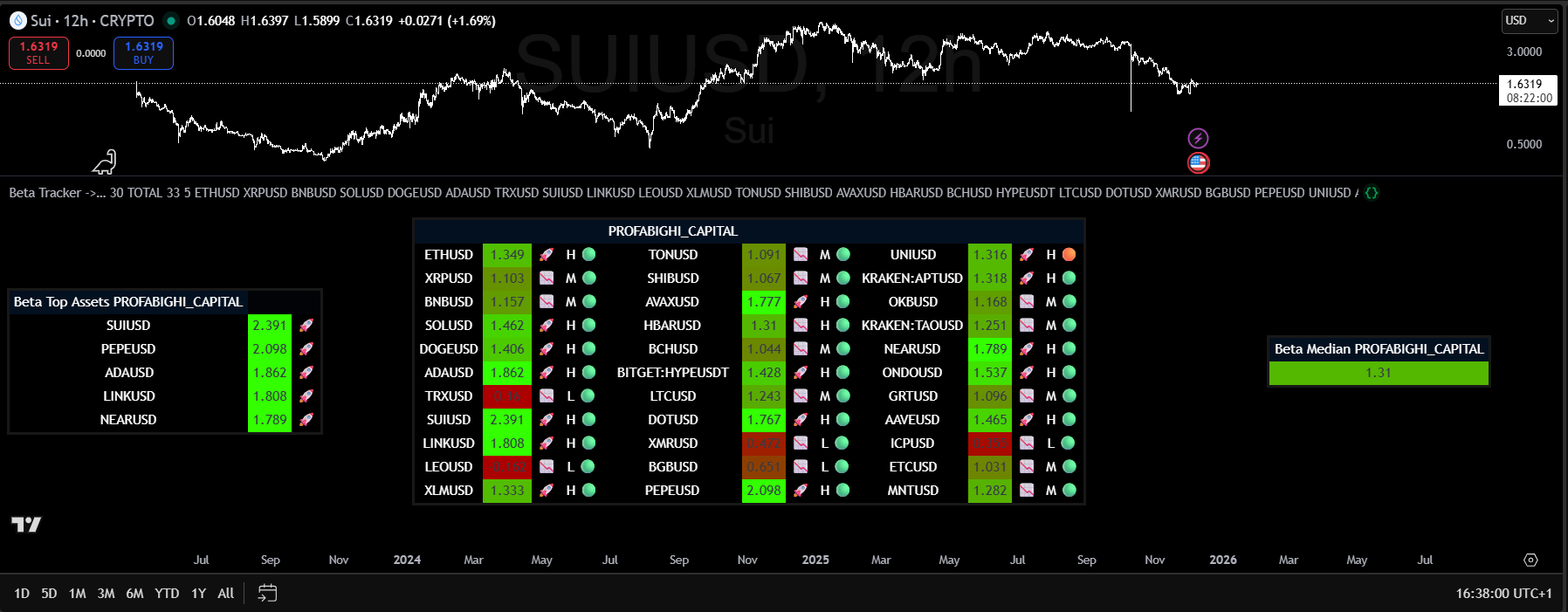The width and height of the screenshot is (1568, 612).
Task: Click the current price label 1.6319
Action: 1528,91
